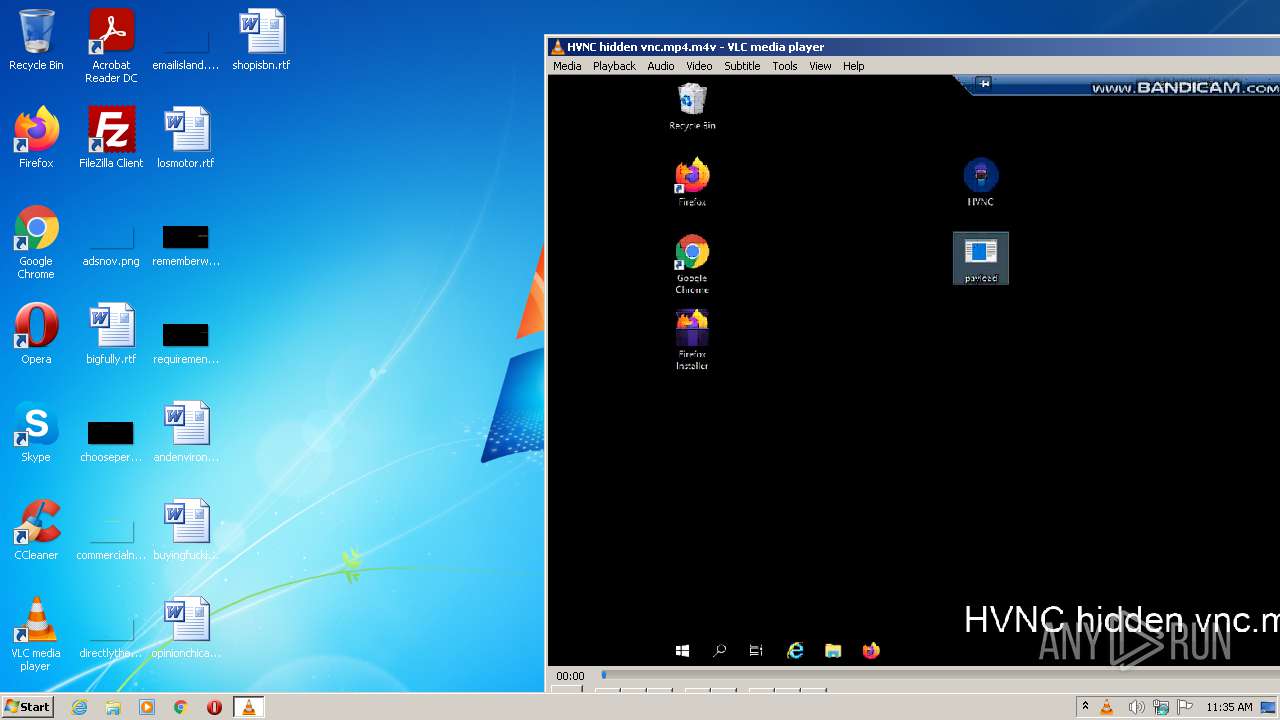Viewport: 1280px width, 720px height.
Task: Open the Action Center flag icon
Action: point(1184,707)
